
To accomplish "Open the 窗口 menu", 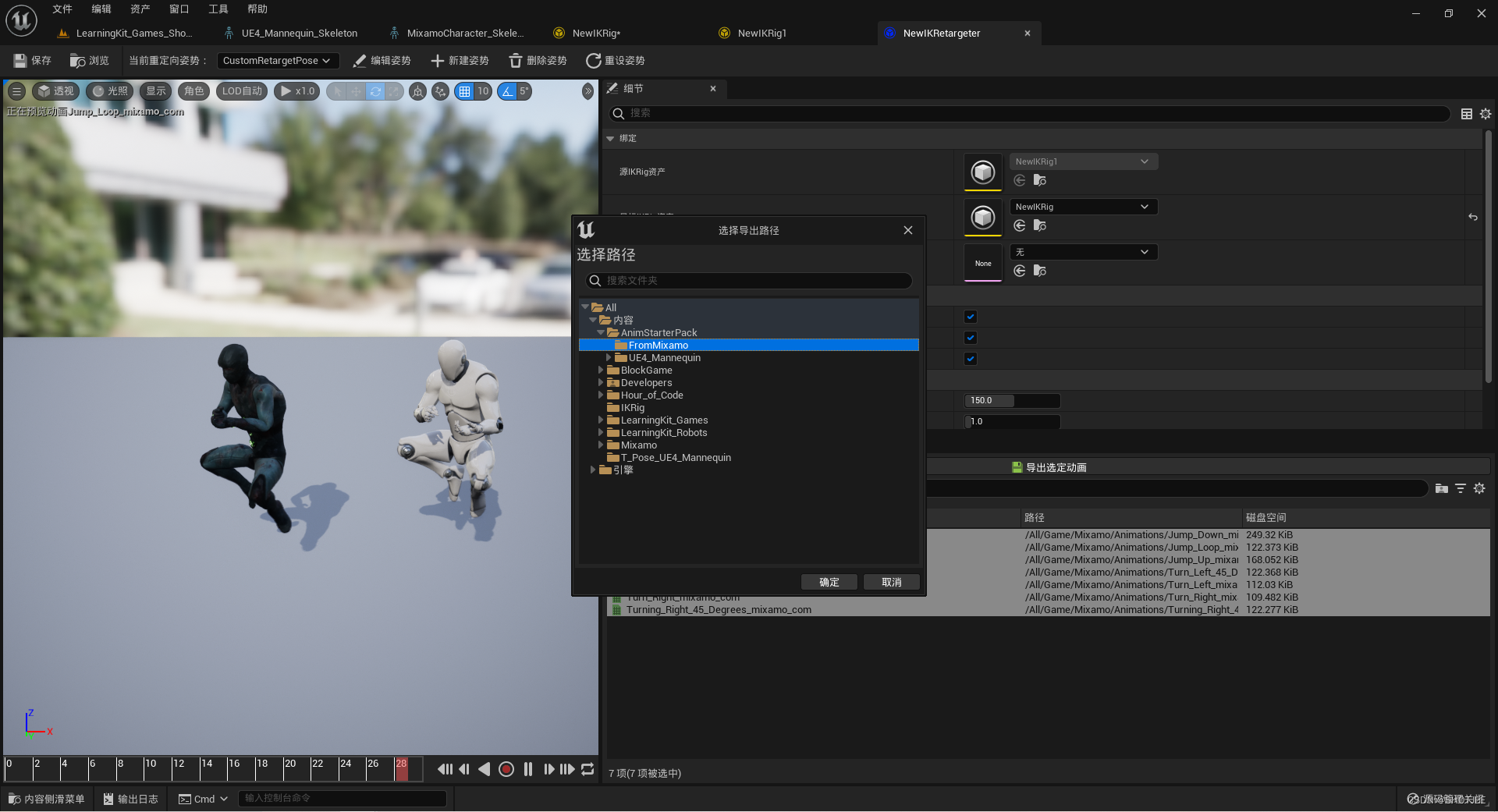I will [x=179, y=9].
